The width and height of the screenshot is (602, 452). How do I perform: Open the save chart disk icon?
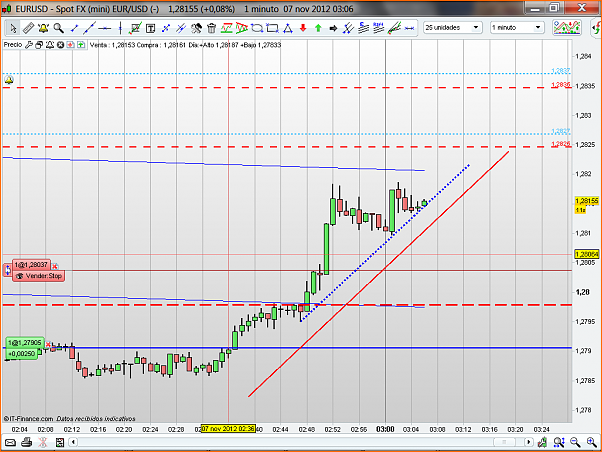[60, 443]
